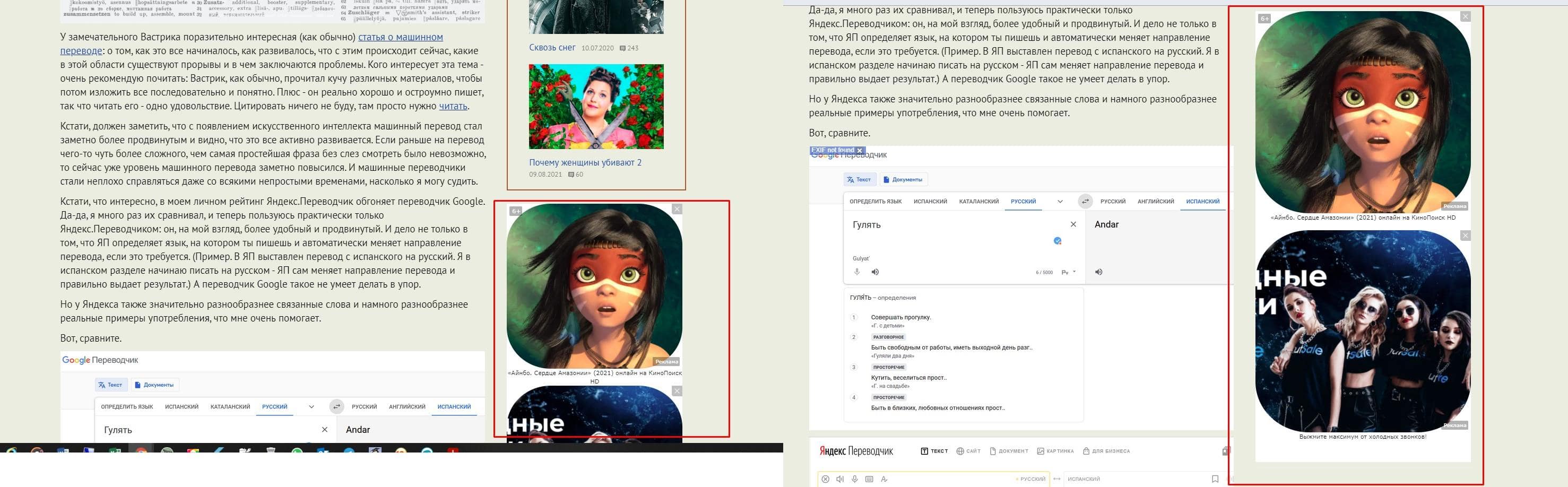Expand the source language list chevron
This screenshot has width=1568, height=487.
(1060, 202)
